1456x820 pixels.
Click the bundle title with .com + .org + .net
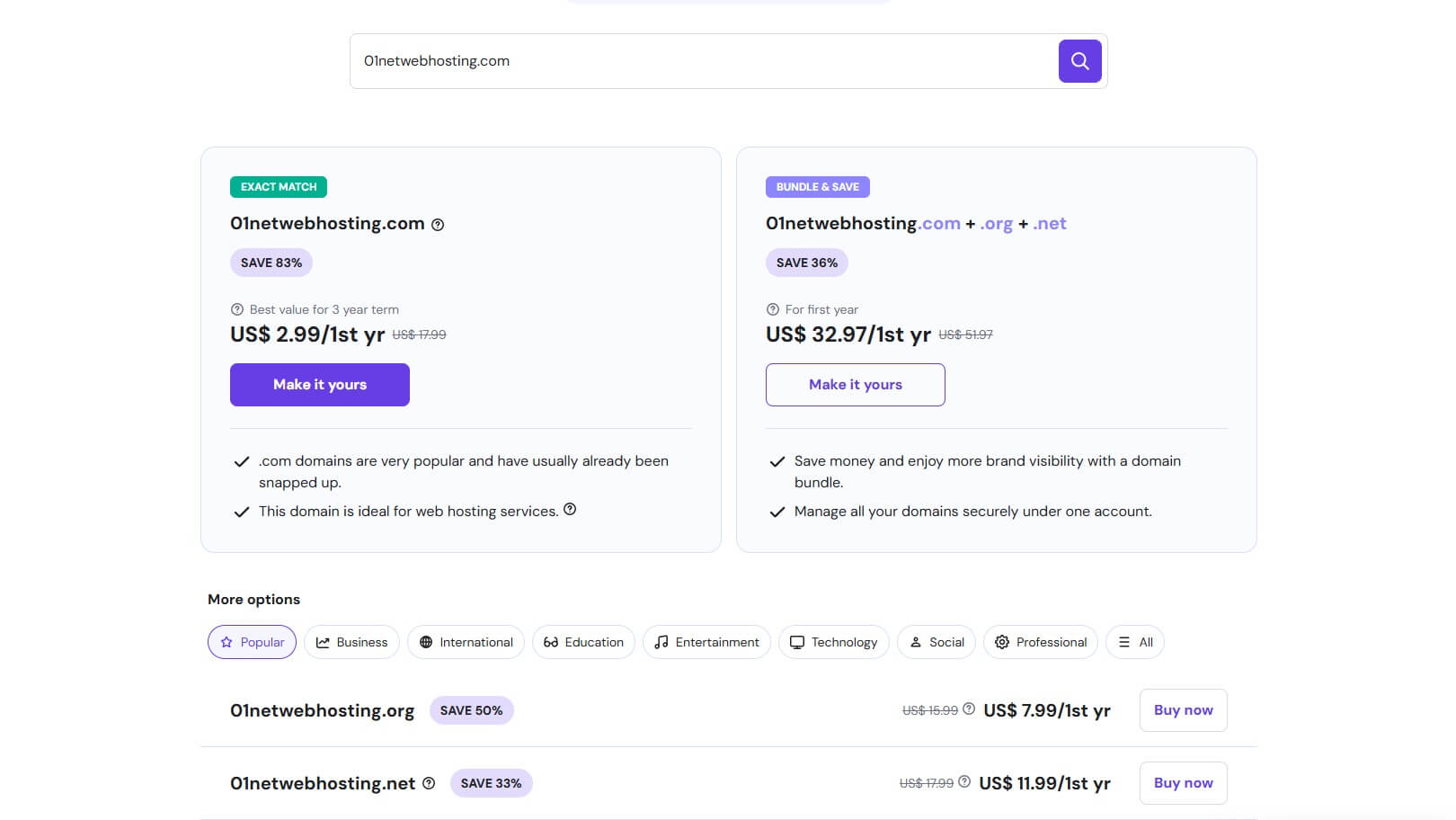click(916, 224)
